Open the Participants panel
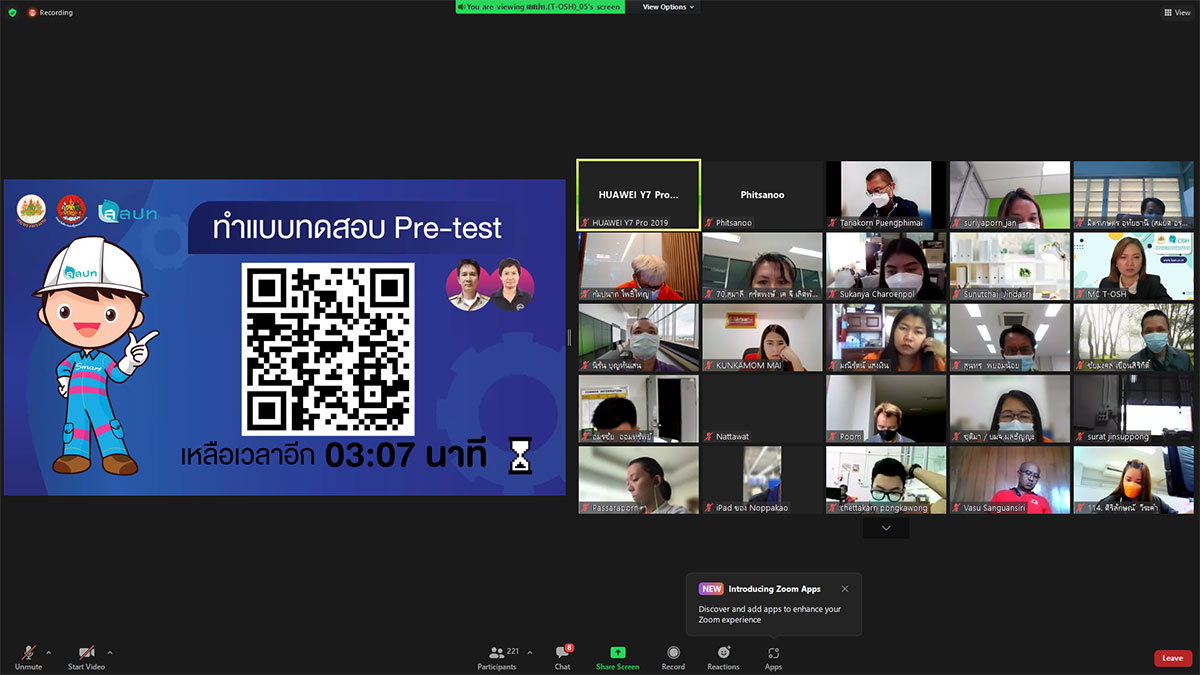This screenshot has height=675, width=1200. pos(497,656)
